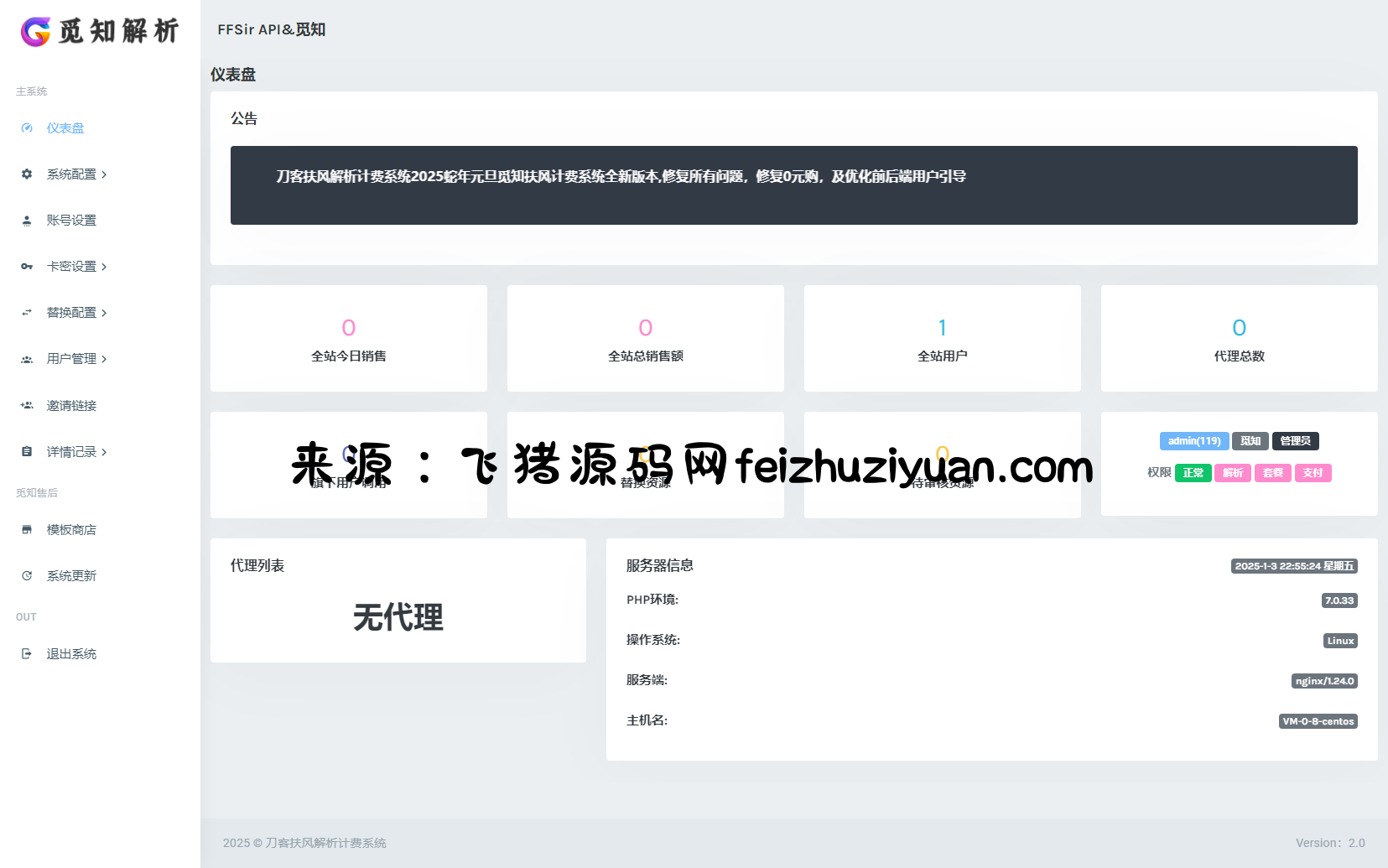Click the store icon beside 模板商店

[27, 530]
